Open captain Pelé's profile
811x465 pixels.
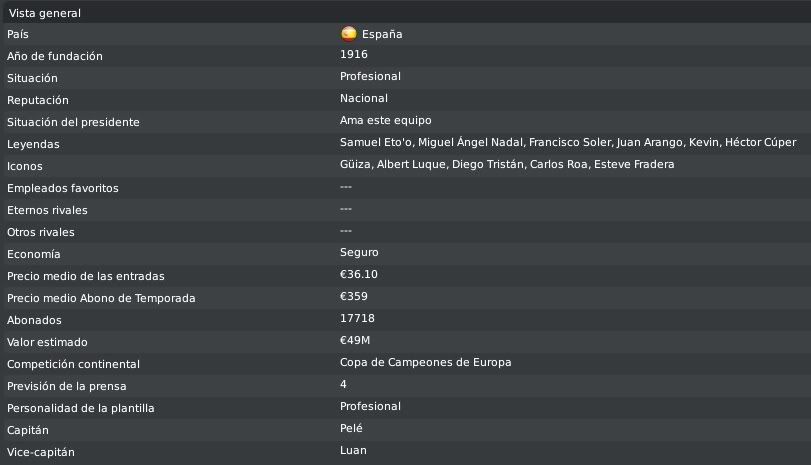pyautogui.click(x=351, y=428)
